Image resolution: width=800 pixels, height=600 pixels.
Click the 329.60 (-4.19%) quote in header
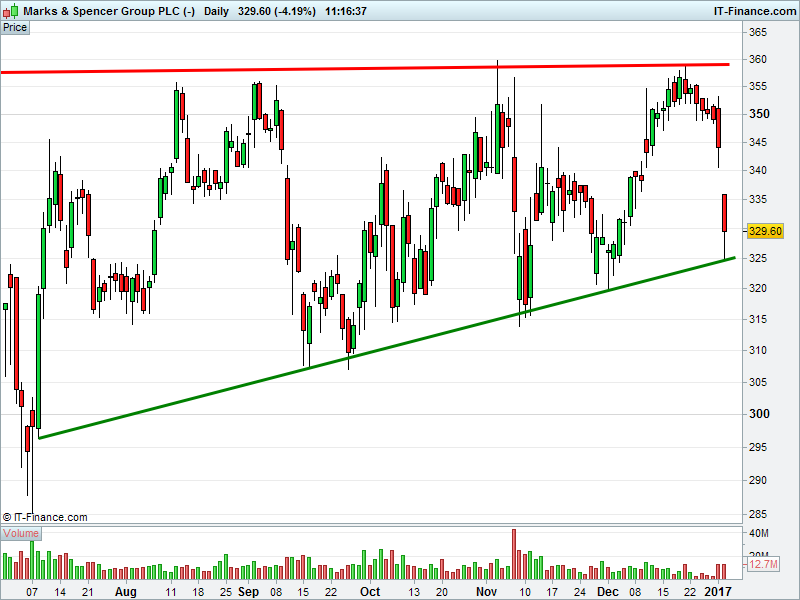tap(277, 11)
